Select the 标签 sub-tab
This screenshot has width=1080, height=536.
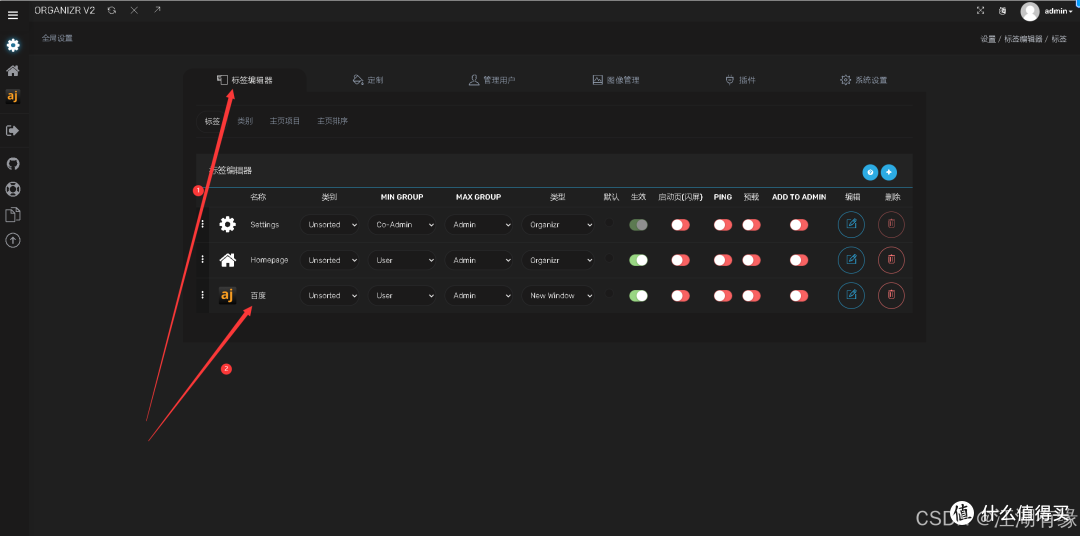click(212, 121)
